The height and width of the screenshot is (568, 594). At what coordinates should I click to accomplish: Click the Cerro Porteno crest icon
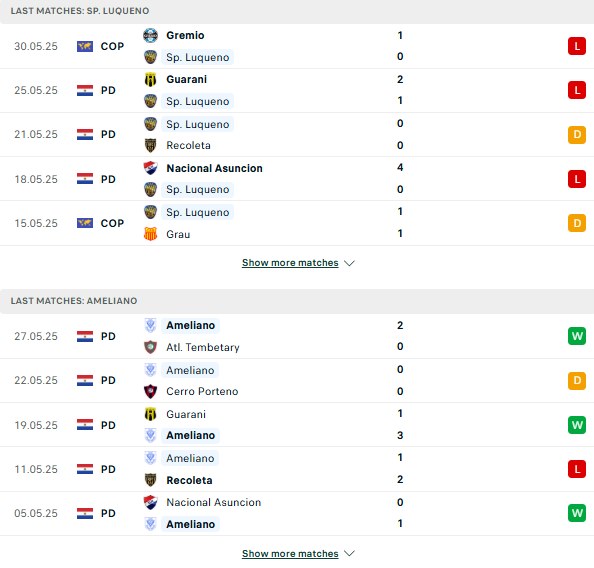tap(150, 391)
